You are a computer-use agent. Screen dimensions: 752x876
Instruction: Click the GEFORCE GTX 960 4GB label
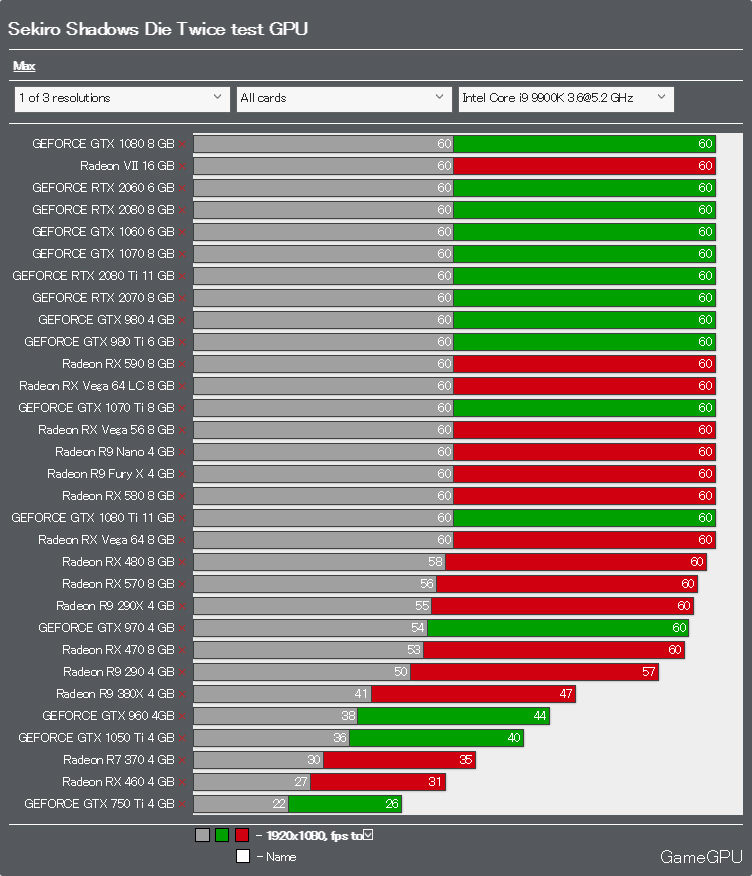[108, 716]
